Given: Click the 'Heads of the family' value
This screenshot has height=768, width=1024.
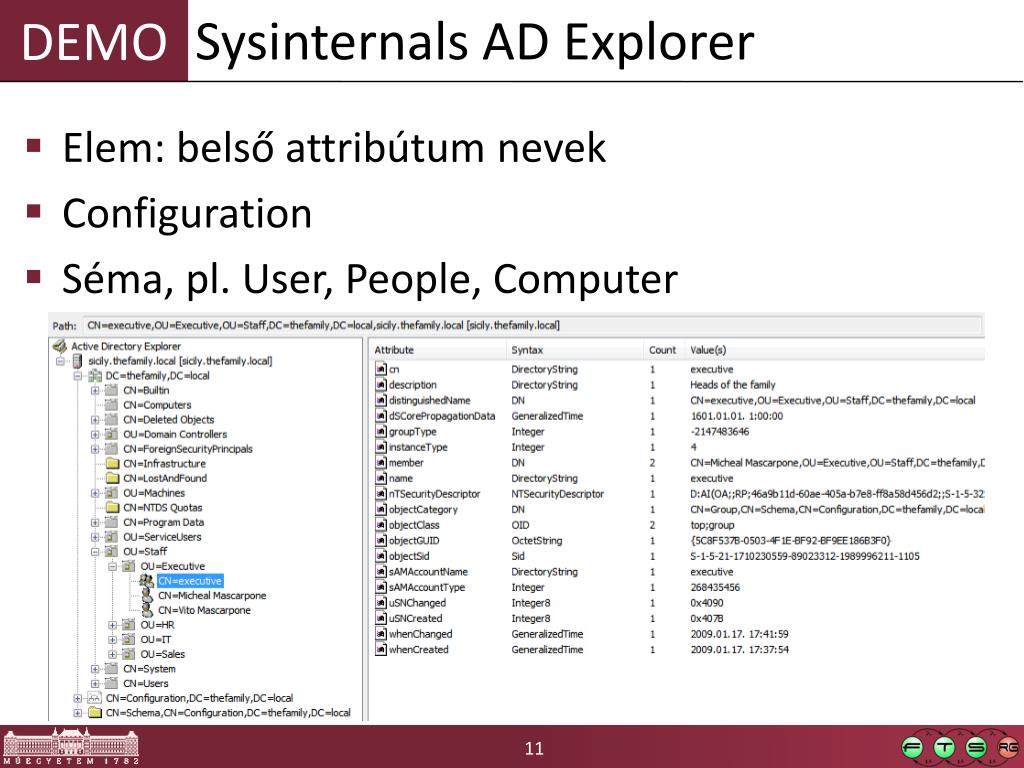Looking at the screenshot, I should point(733,385).
